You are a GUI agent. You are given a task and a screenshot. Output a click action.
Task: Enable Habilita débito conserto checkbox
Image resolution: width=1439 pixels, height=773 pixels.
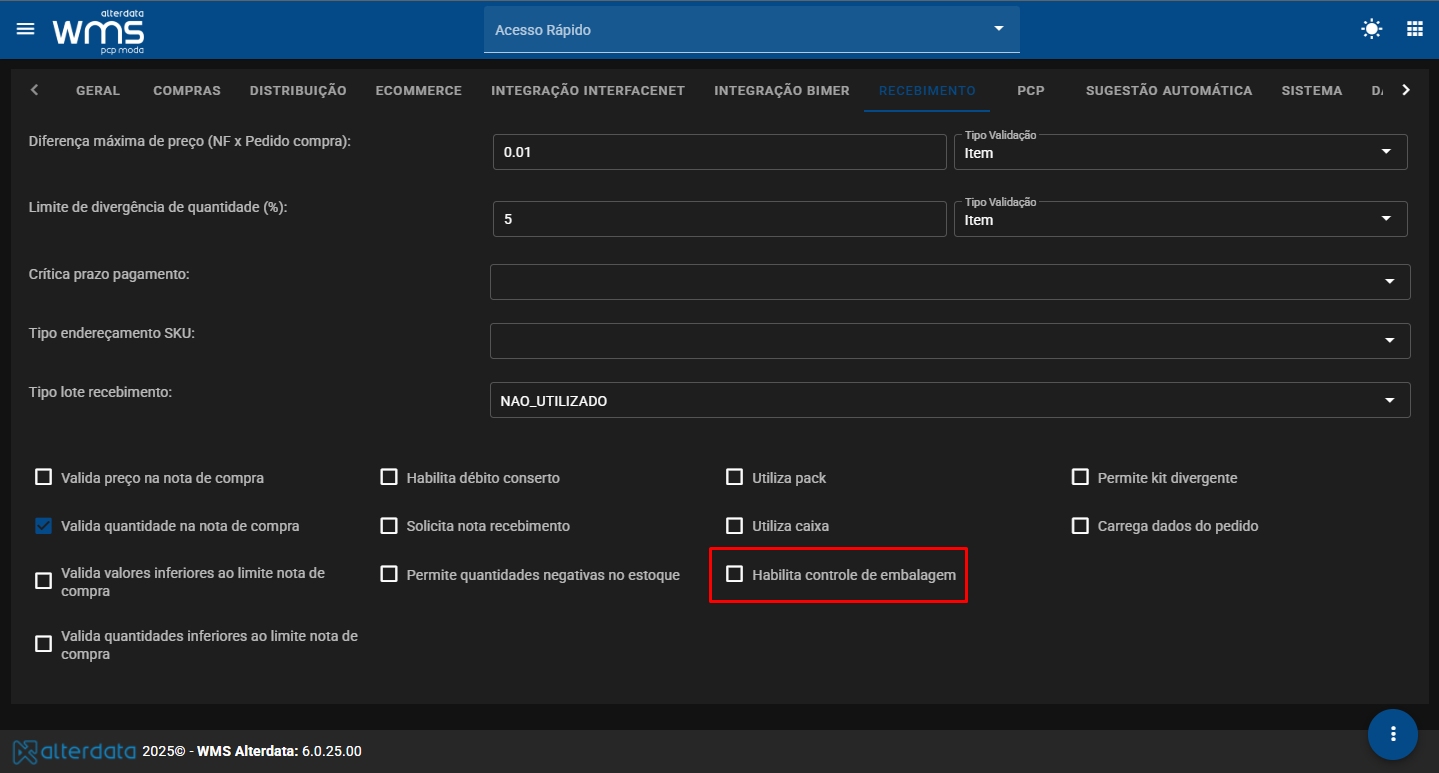(x=389, y=477)
